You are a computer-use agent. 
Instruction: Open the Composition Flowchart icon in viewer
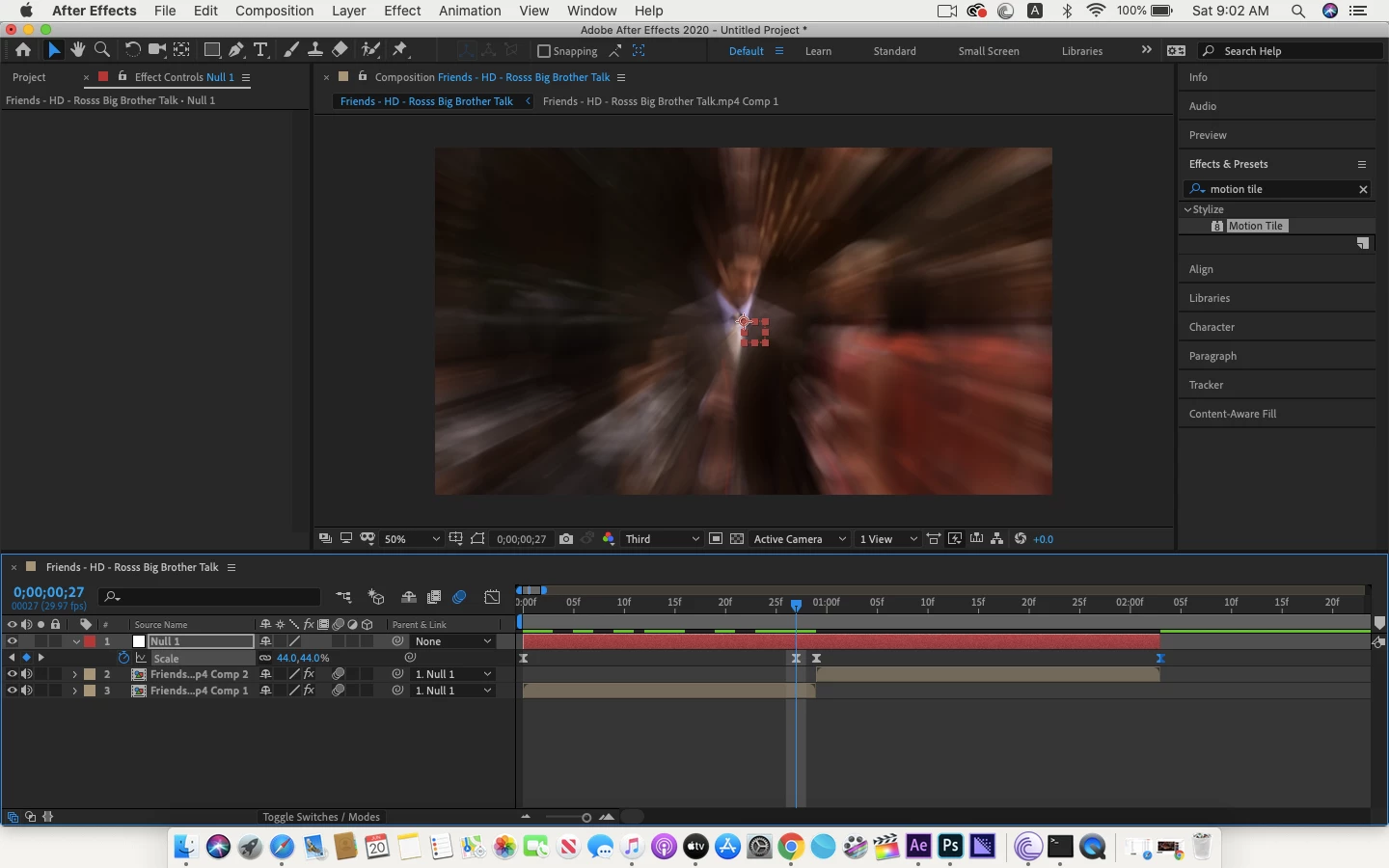coord(997,539)
